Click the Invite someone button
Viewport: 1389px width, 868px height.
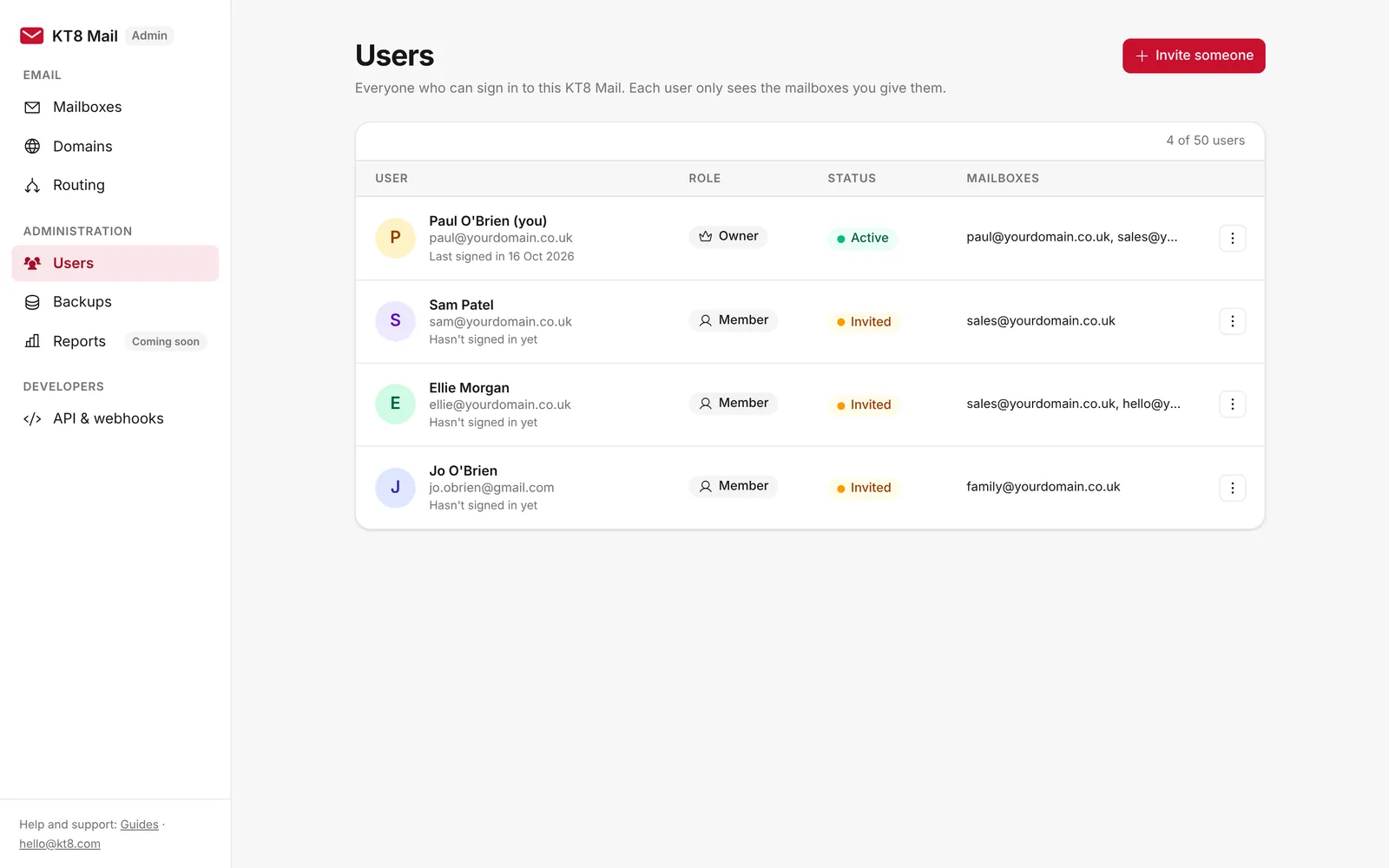[1194, 56]
